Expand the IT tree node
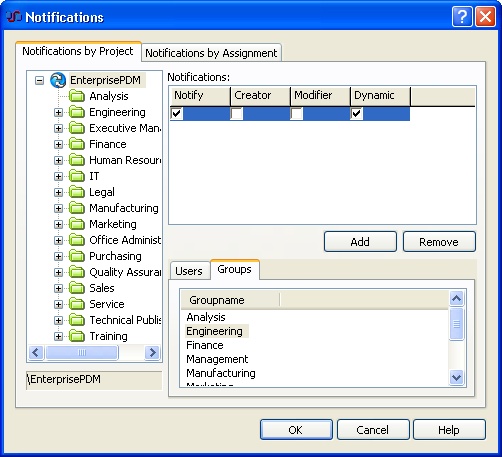 coord(58,176)
